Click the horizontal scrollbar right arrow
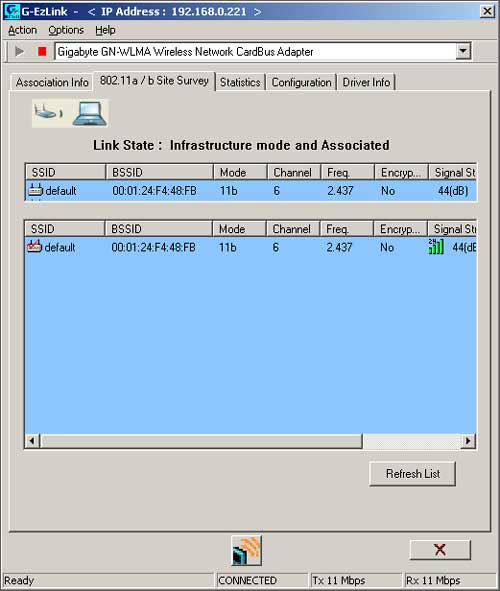 pyautogui.click(x=468, y=441)
